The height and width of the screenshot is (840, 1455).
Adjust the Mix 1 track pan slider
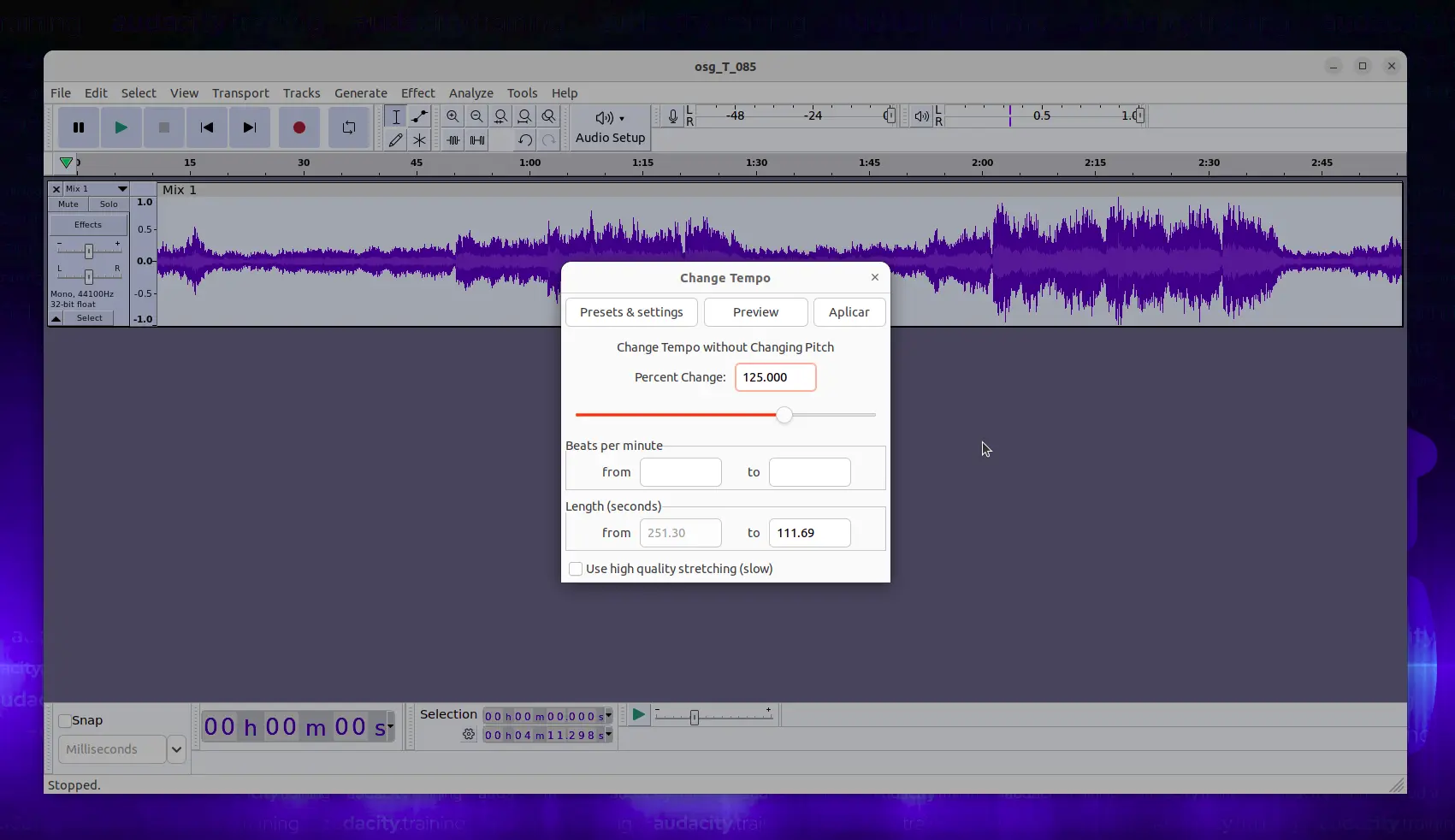[x=89, y=276]
